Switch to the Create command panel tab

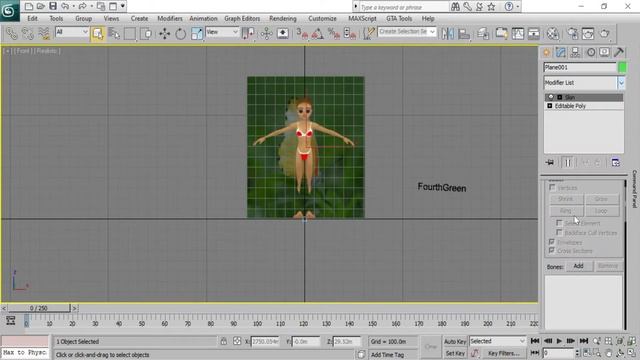[x=546, y=52]
